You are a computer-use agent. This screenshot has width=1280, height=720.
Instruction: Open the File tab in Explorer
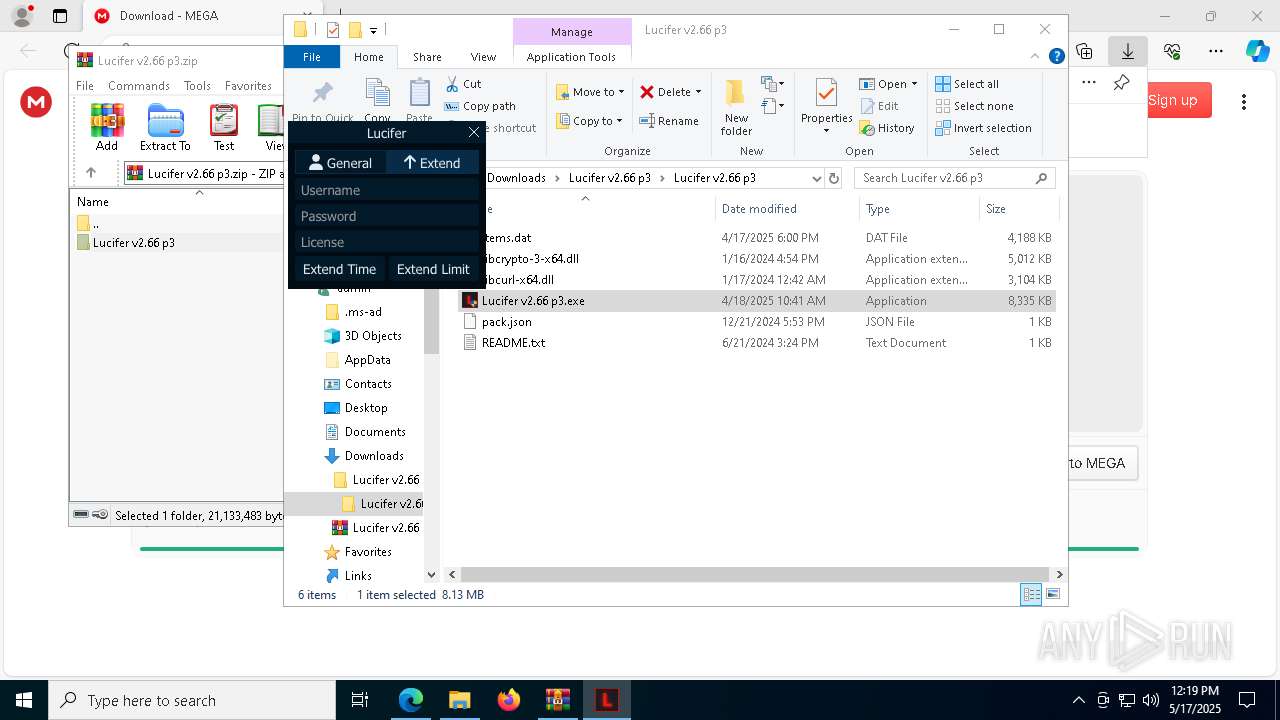[312, 57]
